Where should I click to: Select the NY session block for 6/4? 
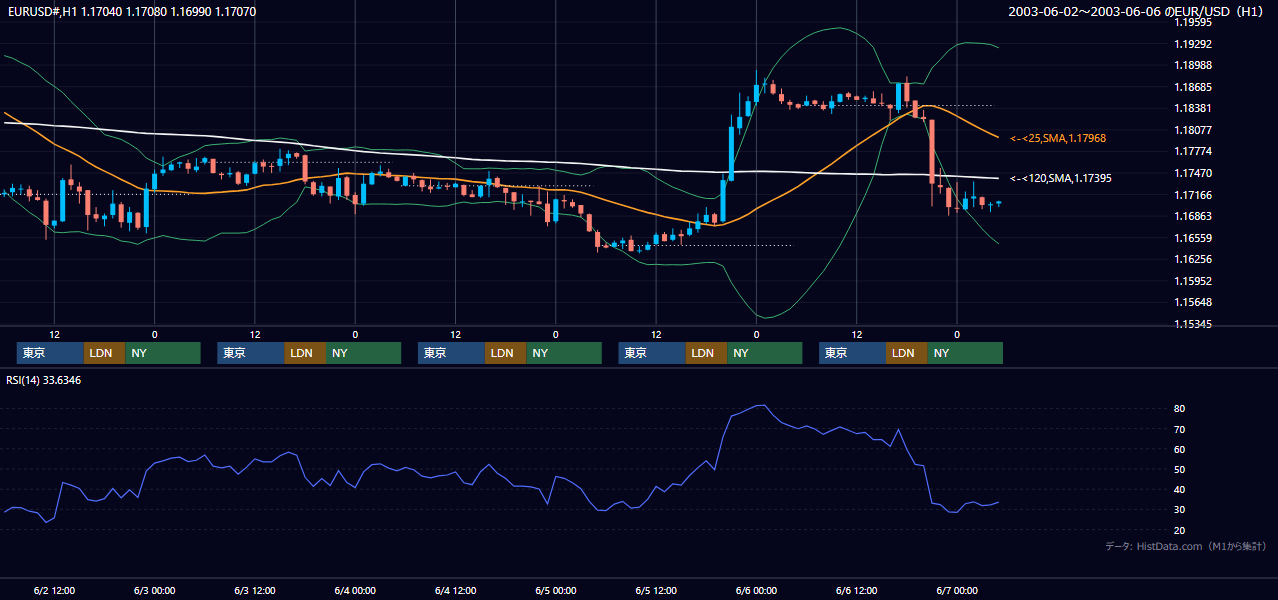(564, 353)
